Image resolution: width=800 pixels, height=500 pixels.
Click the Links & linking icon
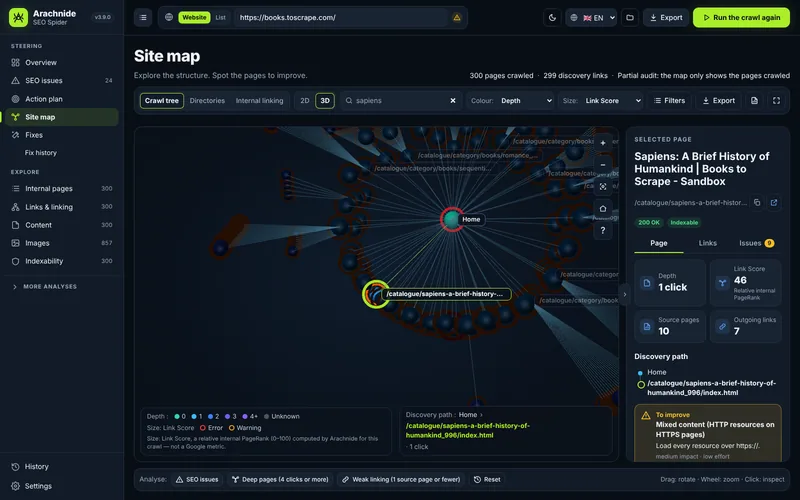pyautogui.click(x=15, y=207)
